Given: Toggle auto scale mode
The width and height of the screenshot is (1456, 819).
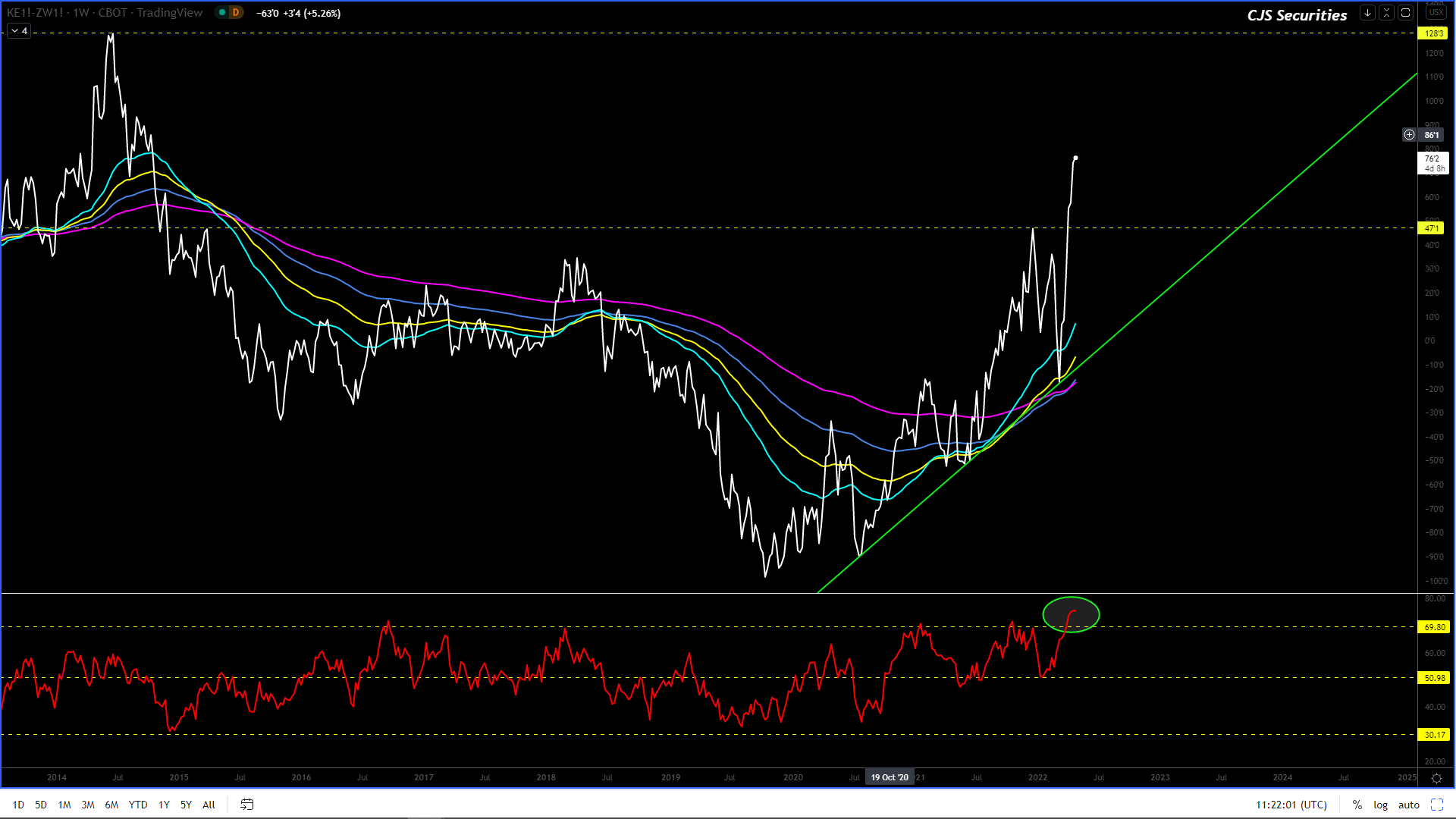Looking at the screenshot, I should (1408, 805).
